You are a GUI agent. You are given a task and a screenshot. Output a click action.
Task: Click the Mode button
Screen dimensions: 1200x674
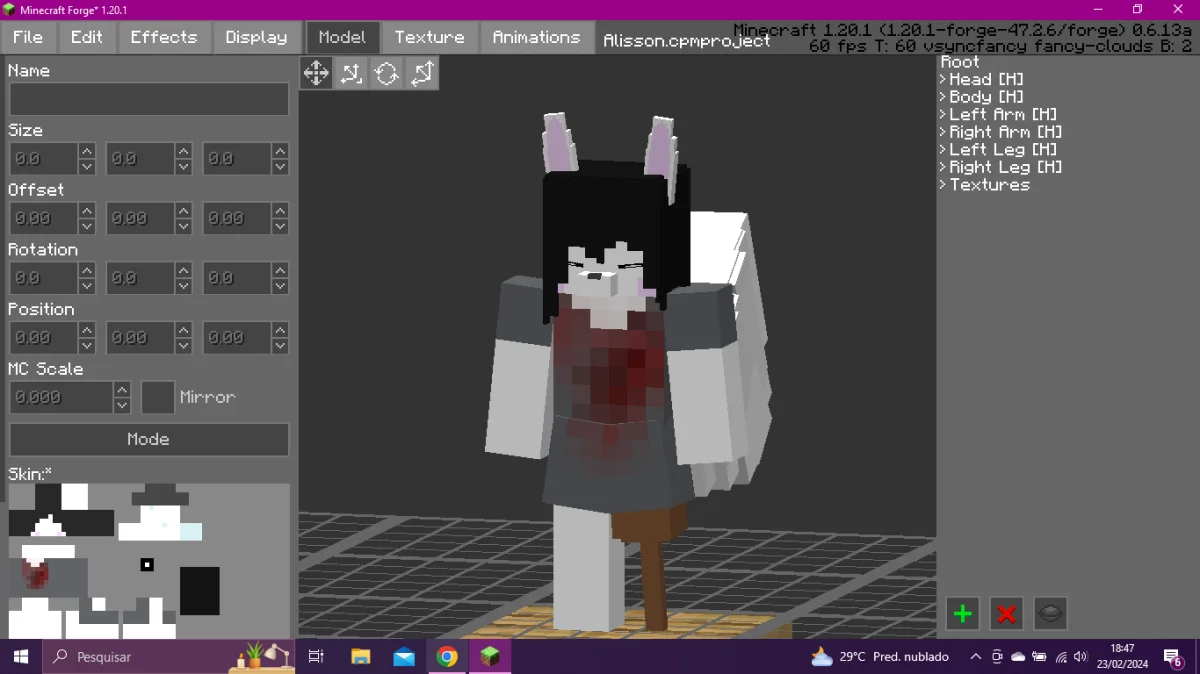tap(149, 439)
